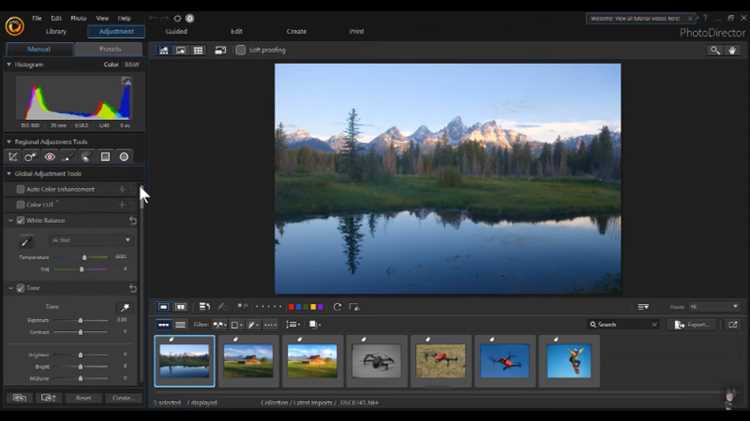Image resolution: width=750 pixels, height=421 pixels.
Task: Apply the red color label
Action: point(291,307)
